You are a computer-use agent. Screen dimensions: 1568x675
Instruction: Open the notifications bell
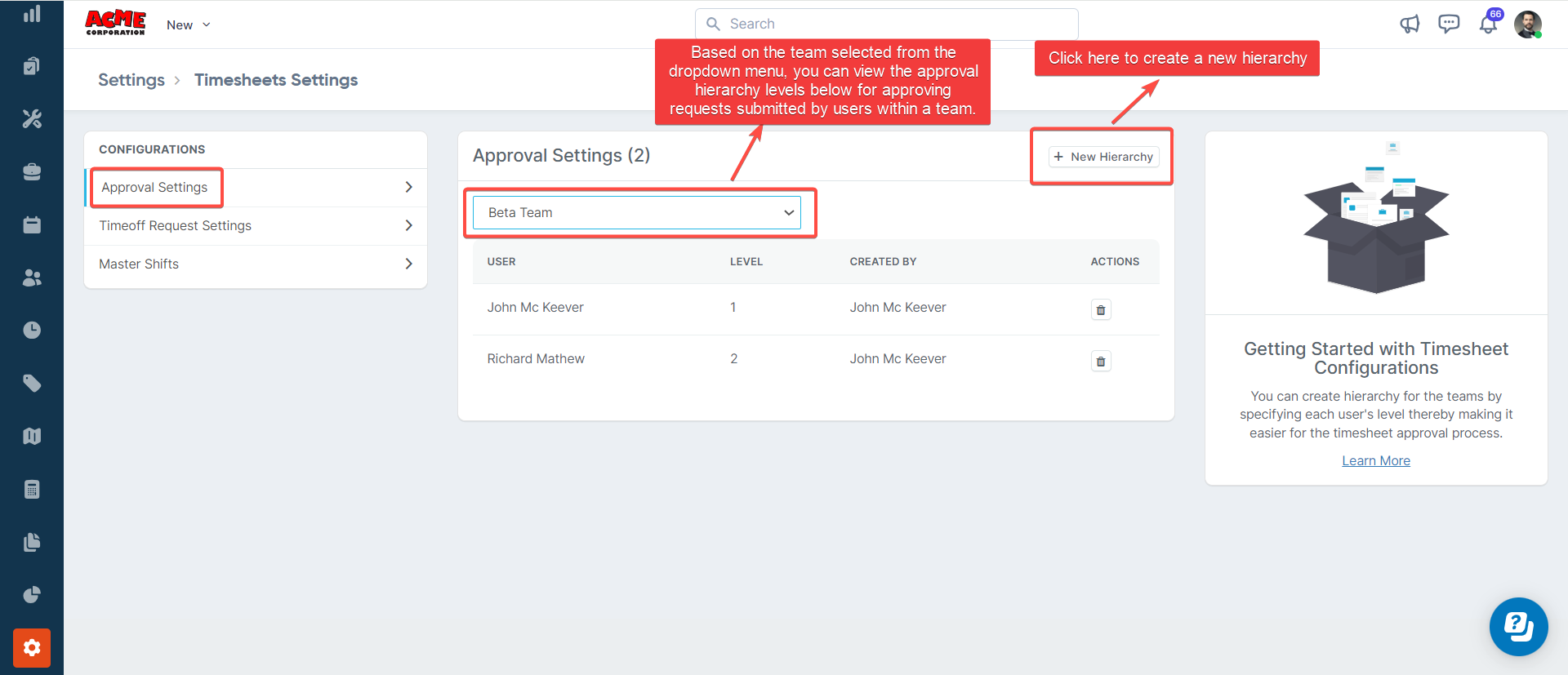1488,24
